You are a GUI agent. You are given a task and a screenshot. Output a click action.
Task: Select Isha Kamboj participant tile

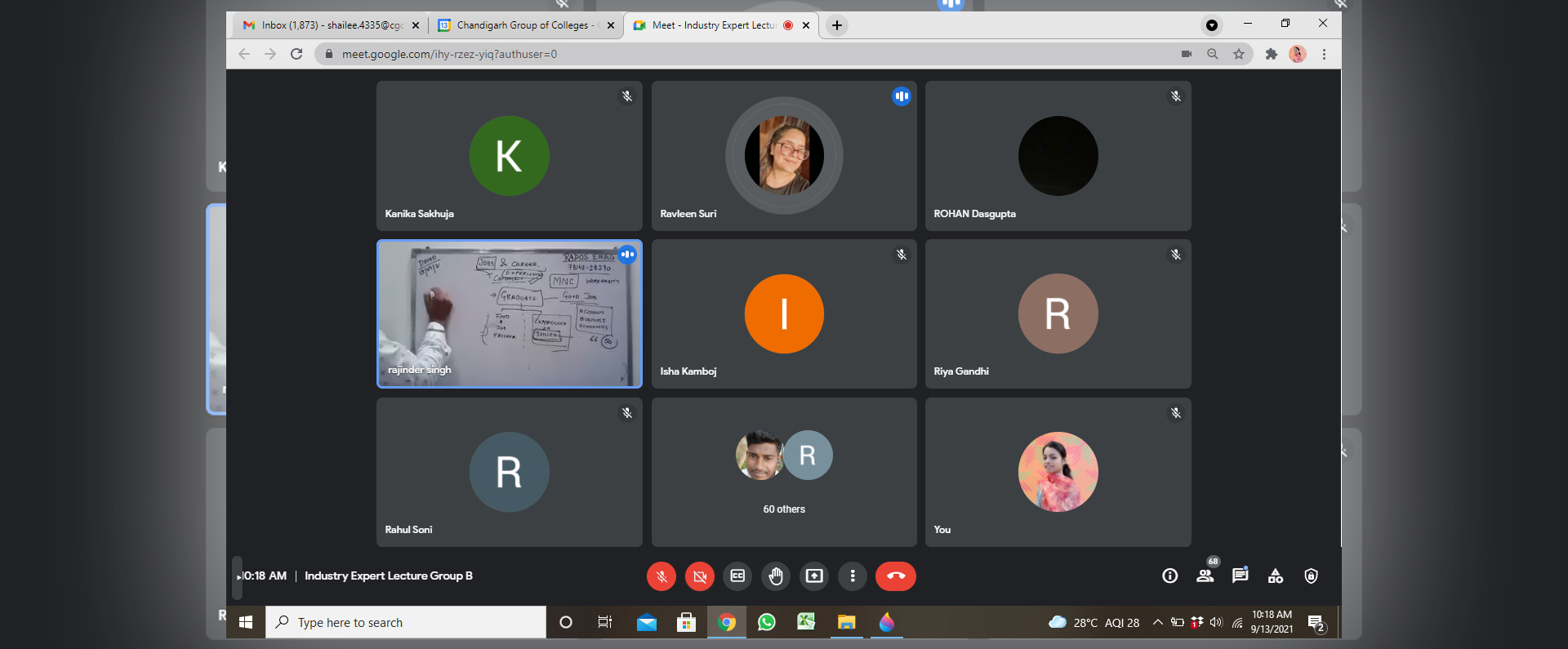click(784, 313)
